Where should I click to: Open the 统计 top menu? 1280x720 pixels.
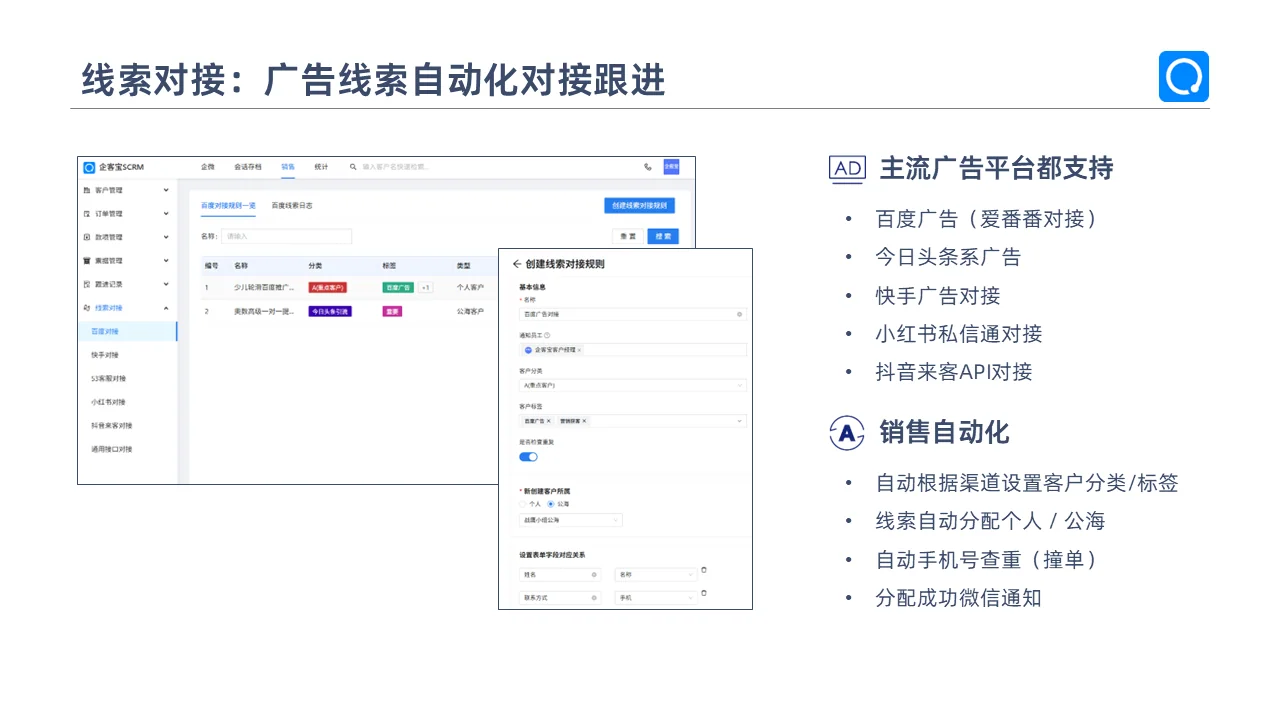(x=321, y=167)
